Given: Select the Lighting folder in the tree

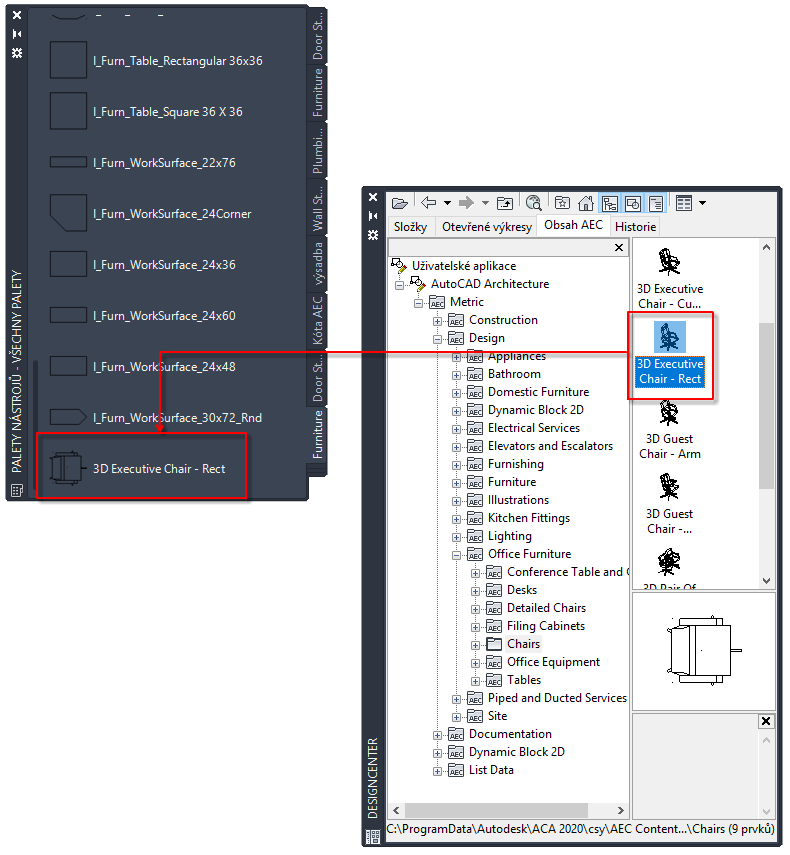Looking at the screenshot, I should (510, 536).
